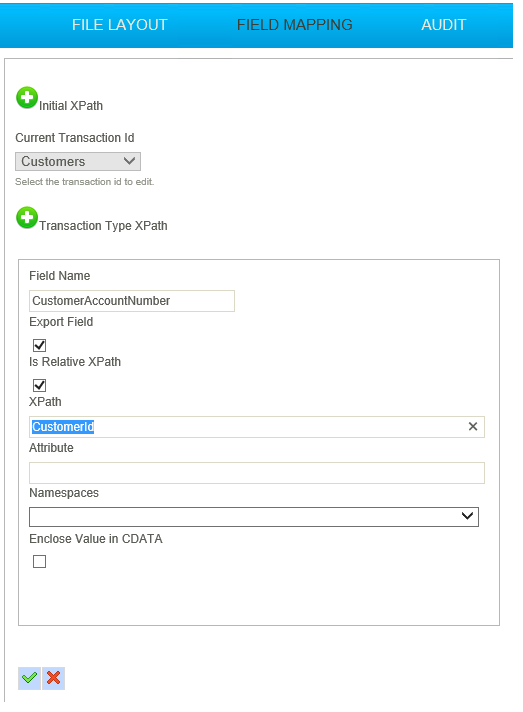Screen dimensions: 523x712
Task: Select the empty Attribute input field
Action: click(257, 473)
